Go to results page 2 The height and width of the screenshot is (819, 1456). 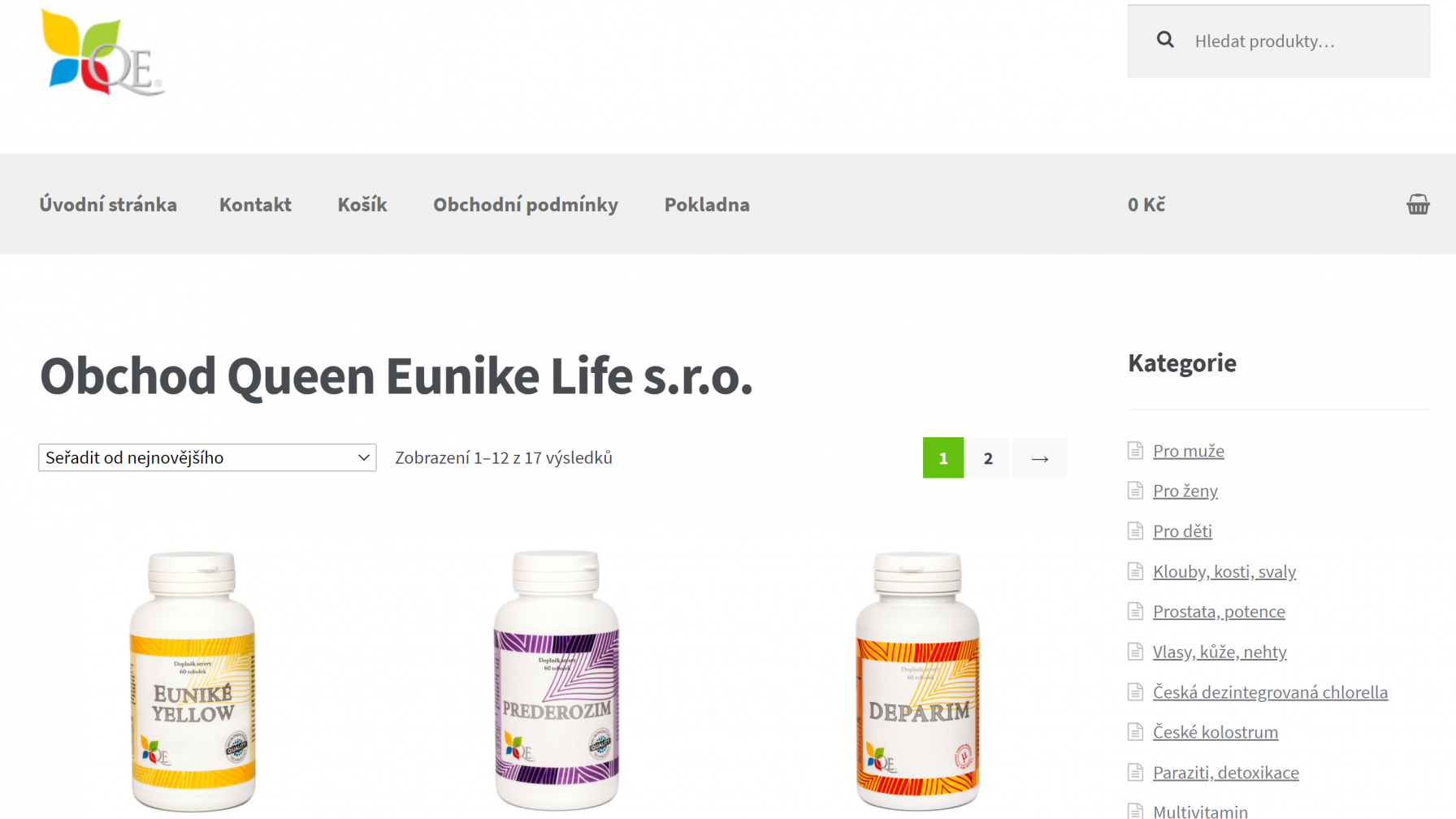point(988,458)
